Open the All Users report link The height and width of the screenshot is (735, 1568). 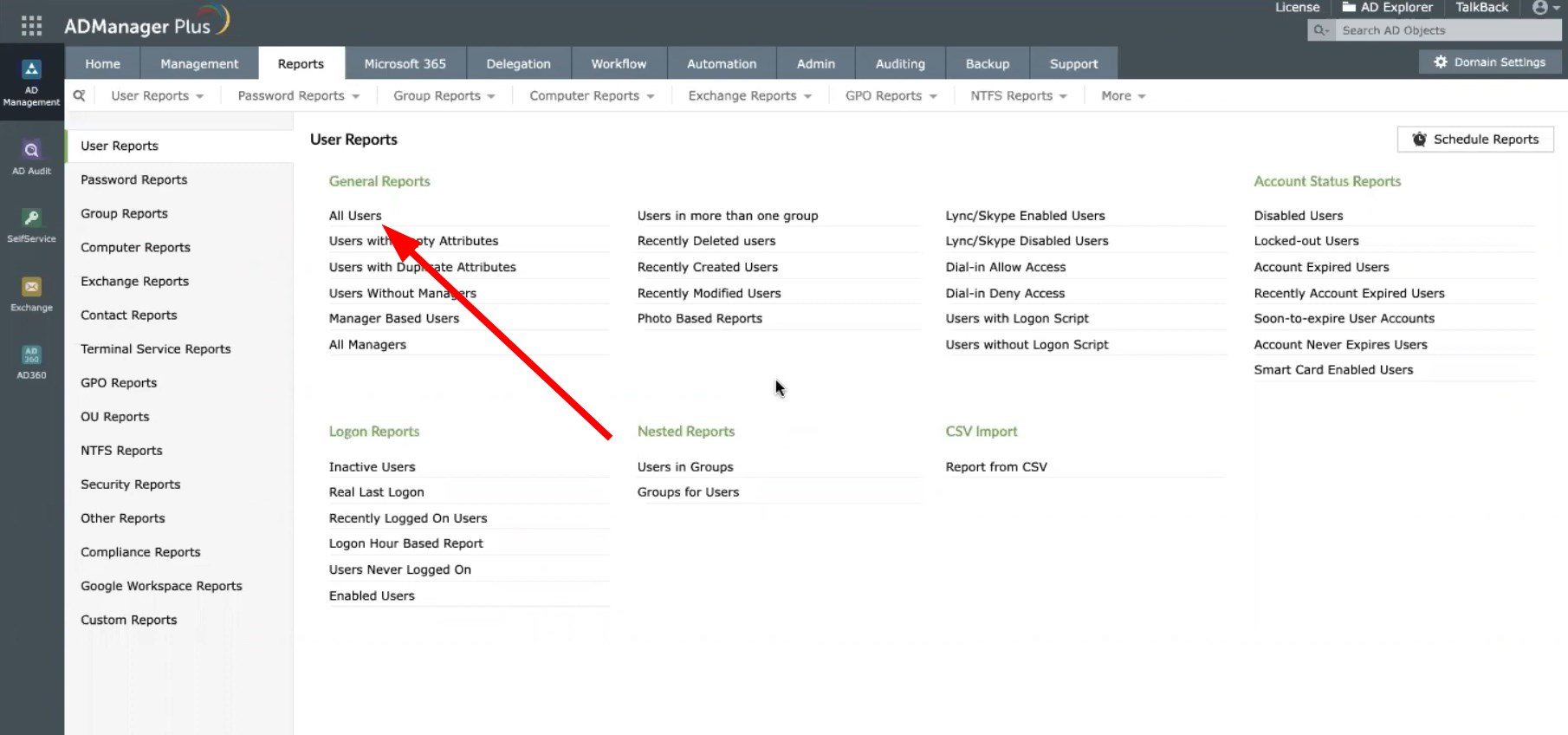click(x=355, y=215)
